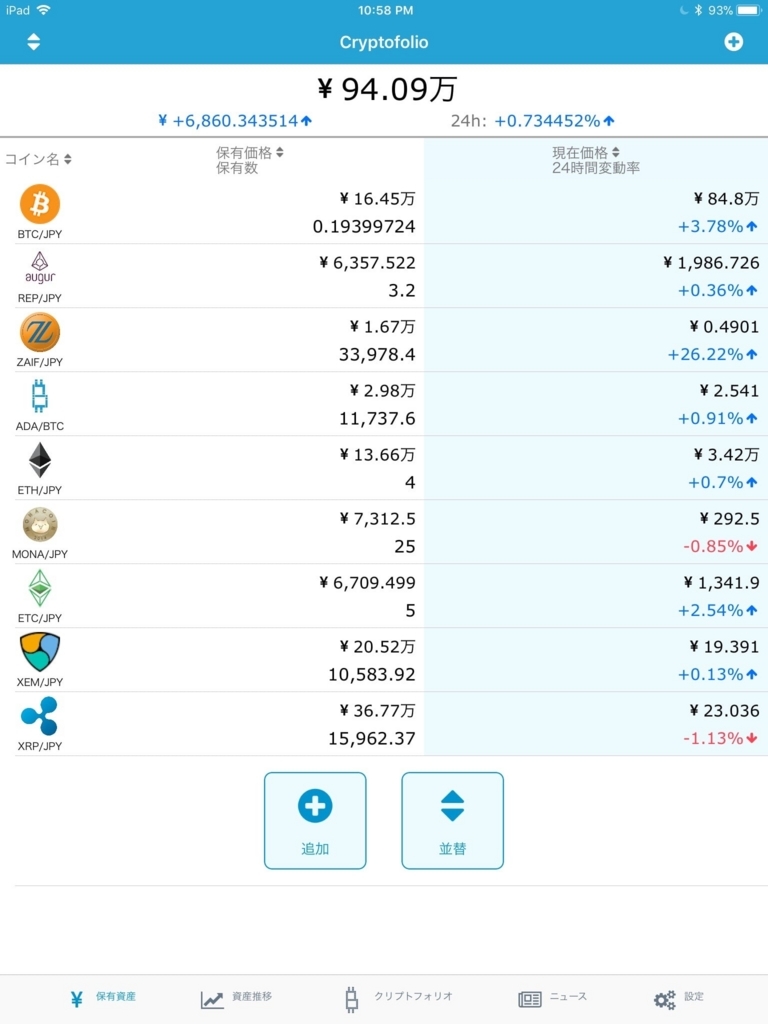This screenshot has width=768, height=1024.
Task: Open the Augur REP/JPY coin icon
Action: tap(40, 268)
